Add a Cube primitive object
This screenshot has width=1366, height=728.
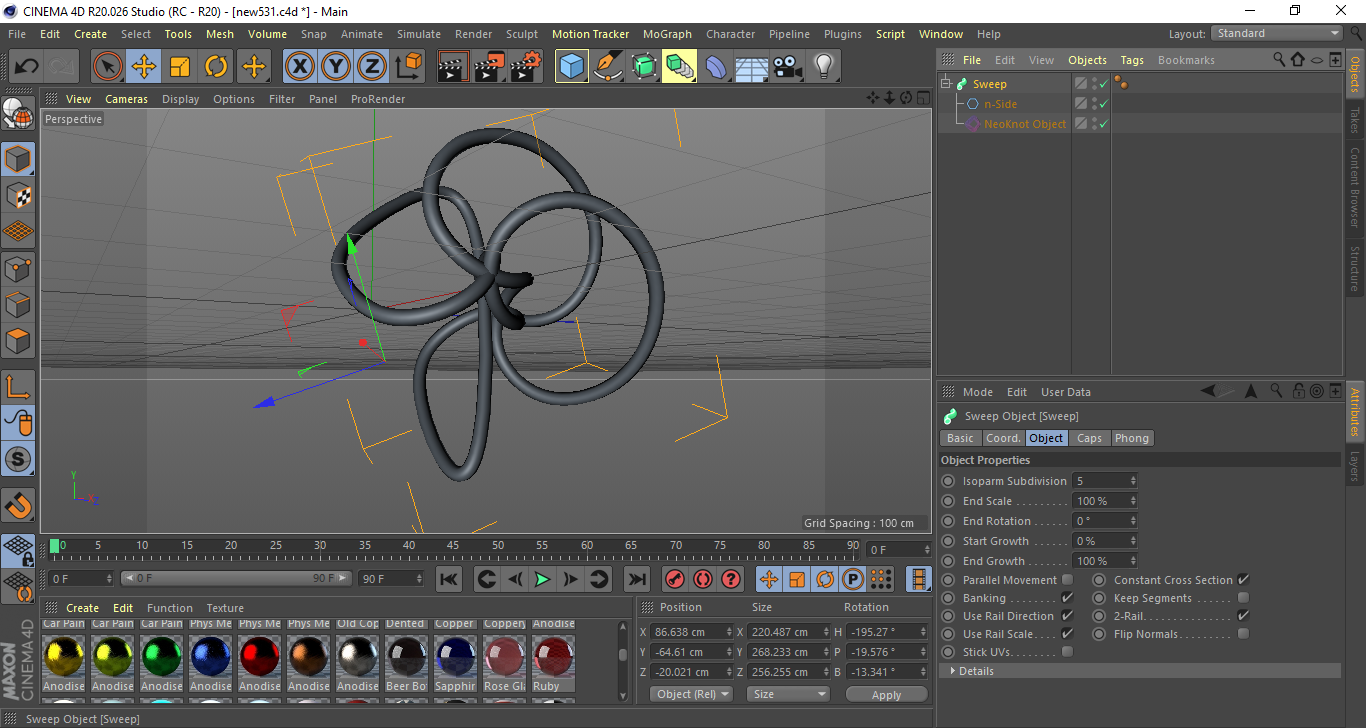pos(572,67)
